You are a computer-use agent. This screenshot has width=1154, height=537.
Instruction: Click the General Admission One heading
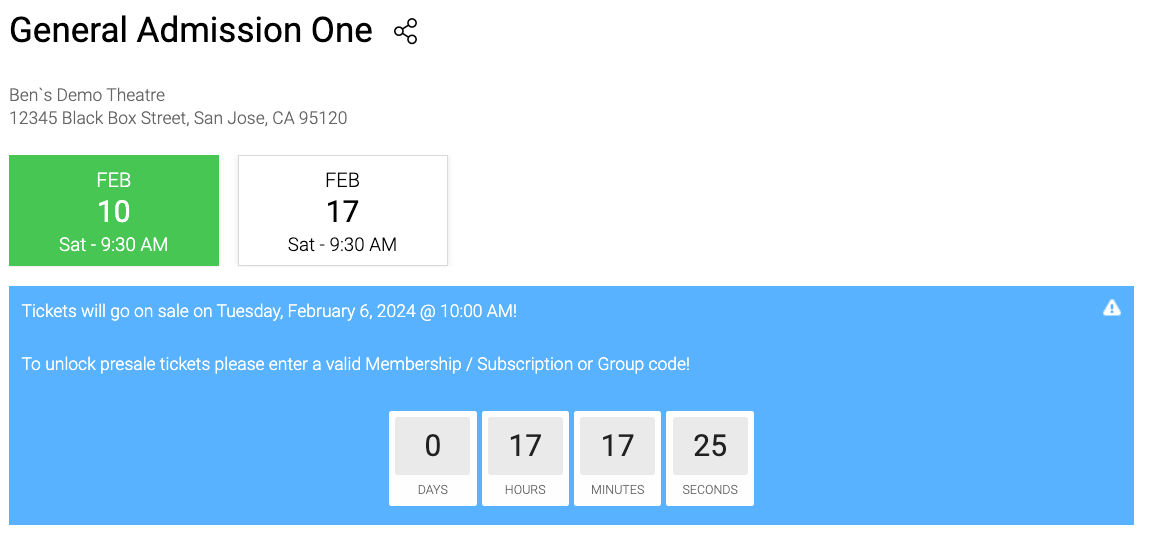[x=191, y=31]
